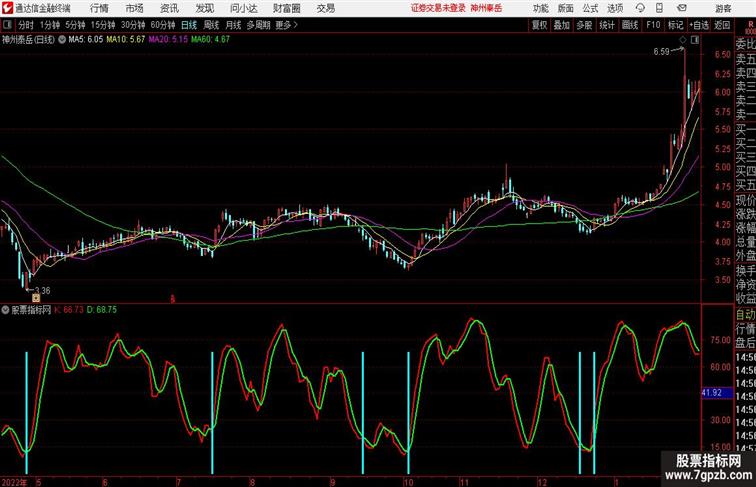Screen dimensions: 756x487
Task: Switch to 1分钟 period
Action: [x=50, y=25]
